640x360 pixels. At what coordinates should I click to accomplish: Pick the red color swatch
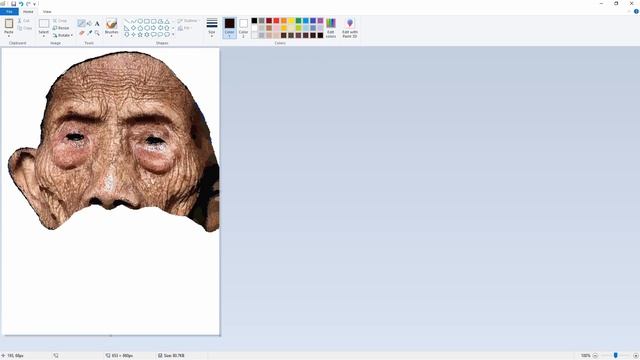[276, 21]
